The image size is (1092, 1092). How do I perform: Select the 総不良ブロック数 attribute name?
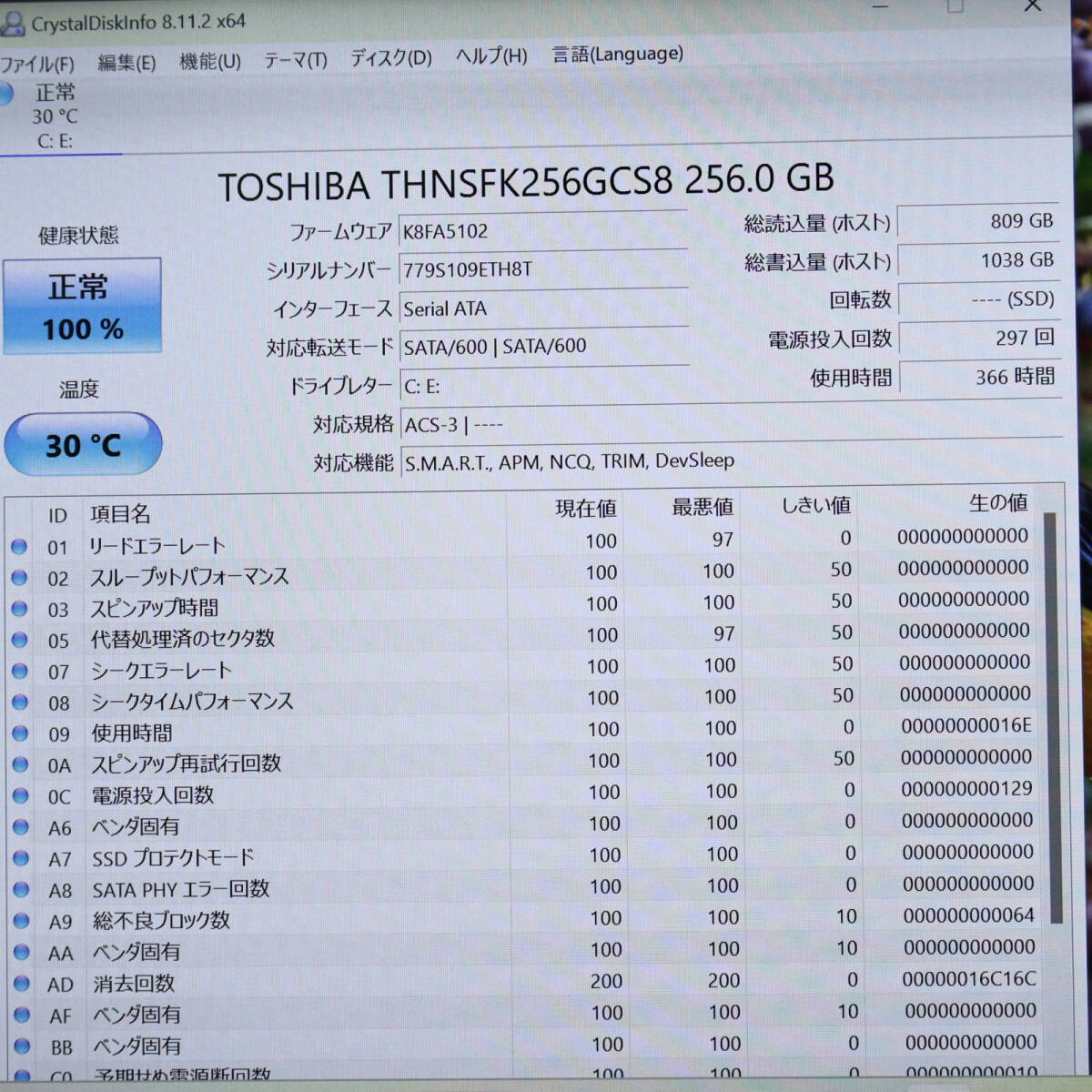(161, 920)
